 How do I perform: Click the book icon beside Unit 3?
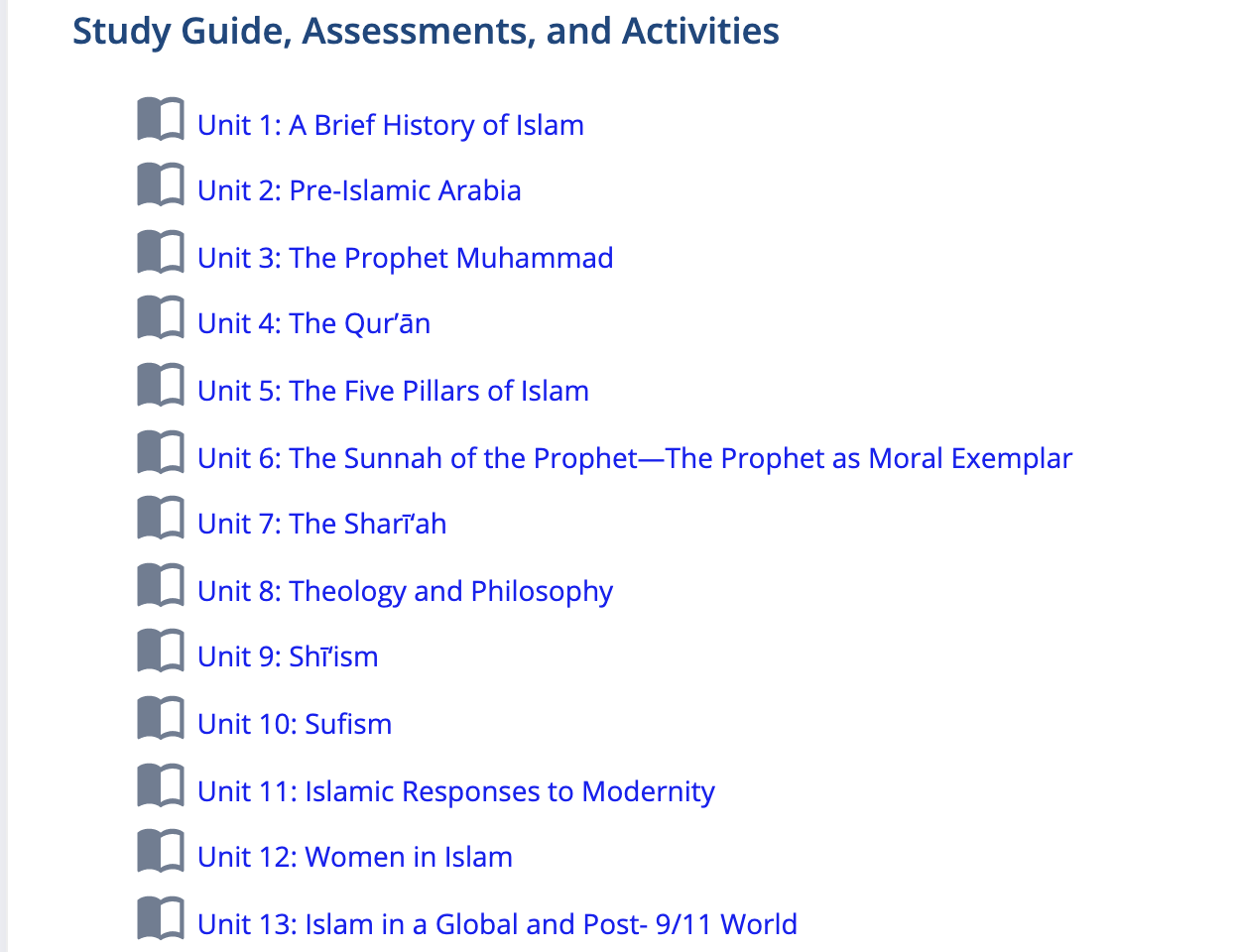point(160,252)
